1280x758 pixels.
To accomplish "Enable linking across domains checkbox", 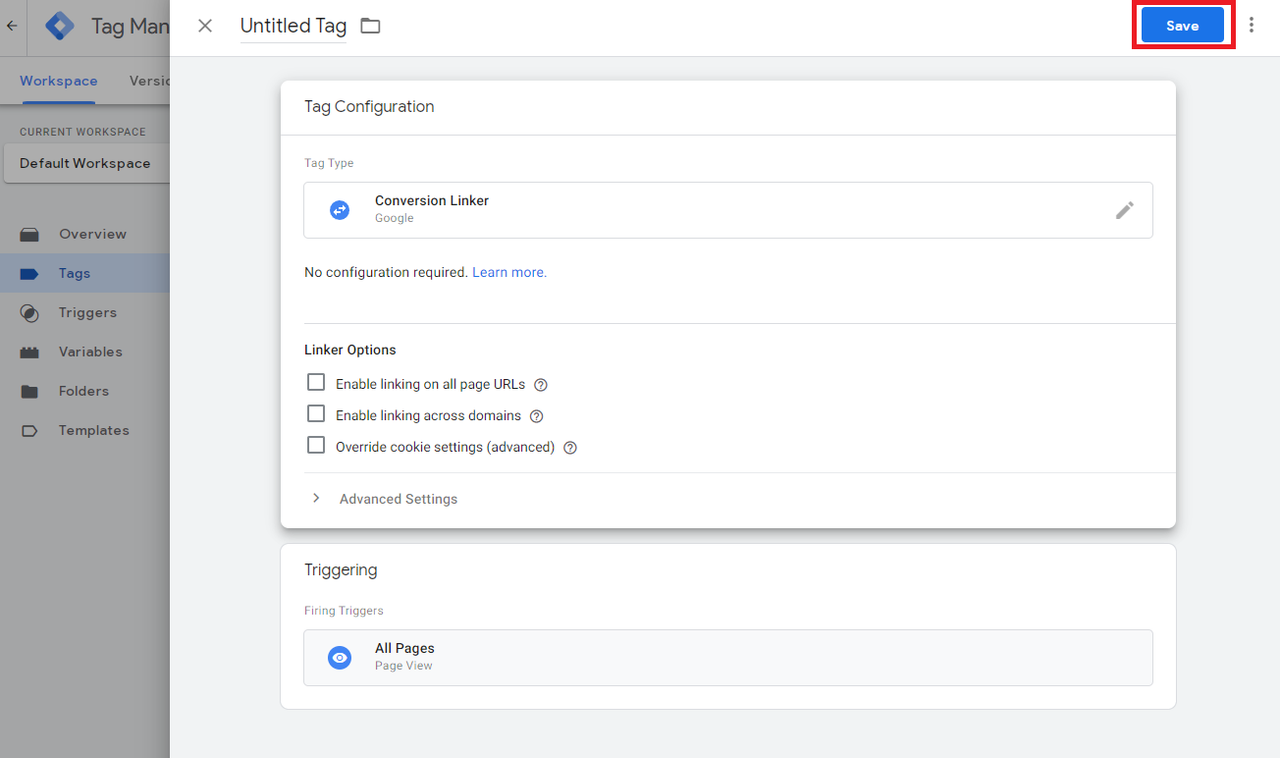I will (x=316, y=413).
